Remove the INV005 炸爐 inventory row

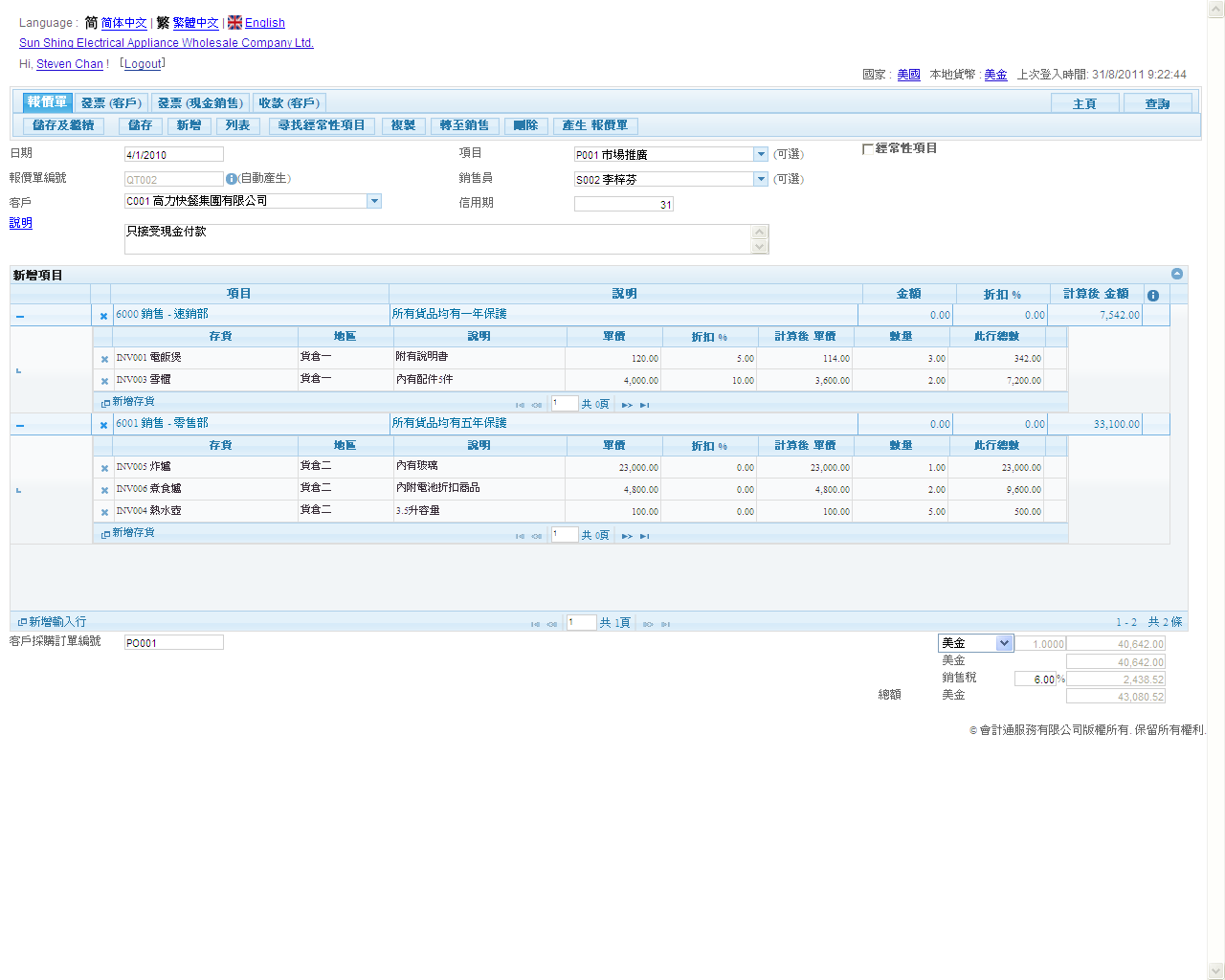click(x=104, y=469)
